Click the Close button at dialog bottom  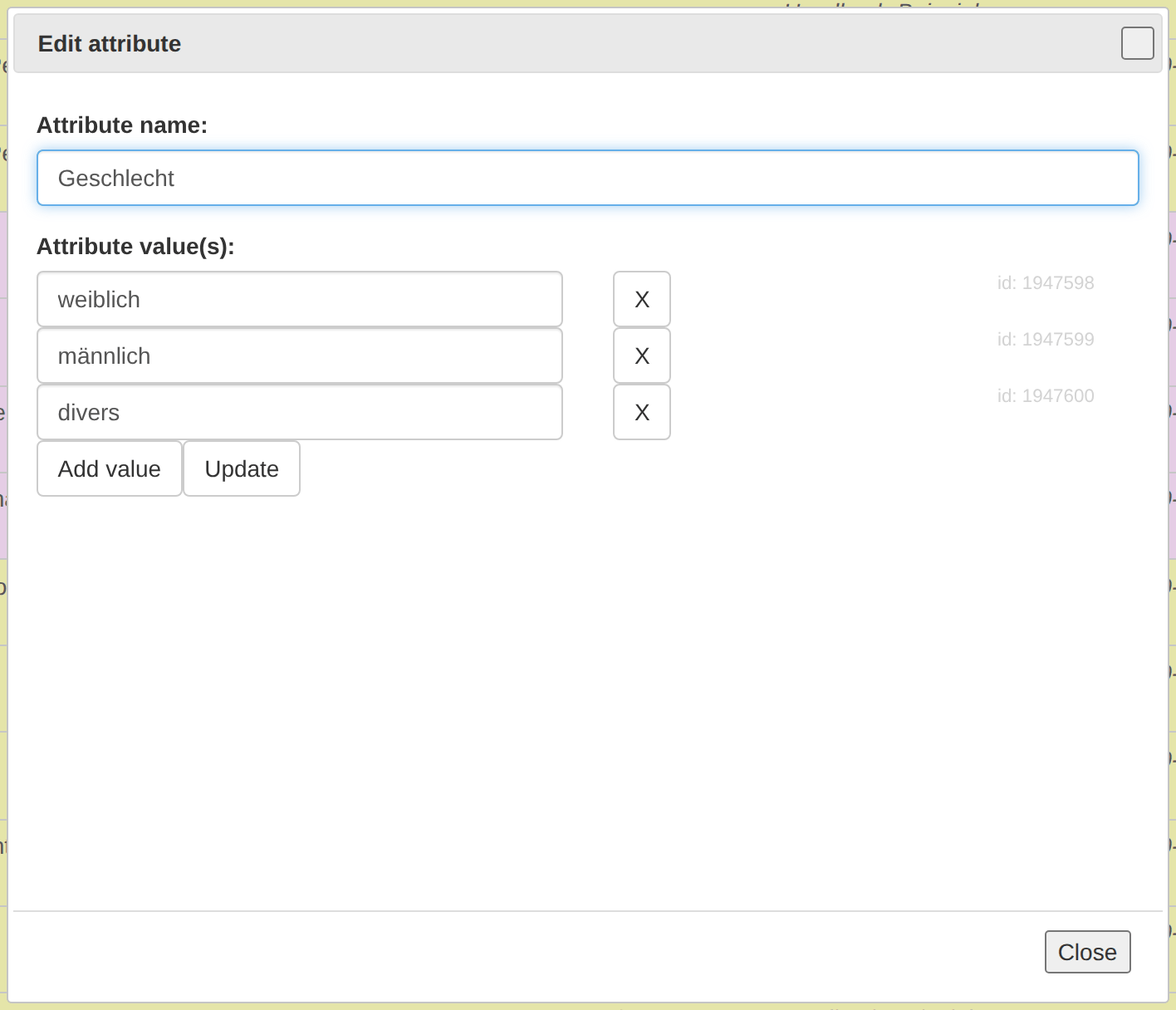coord(1087,952)
